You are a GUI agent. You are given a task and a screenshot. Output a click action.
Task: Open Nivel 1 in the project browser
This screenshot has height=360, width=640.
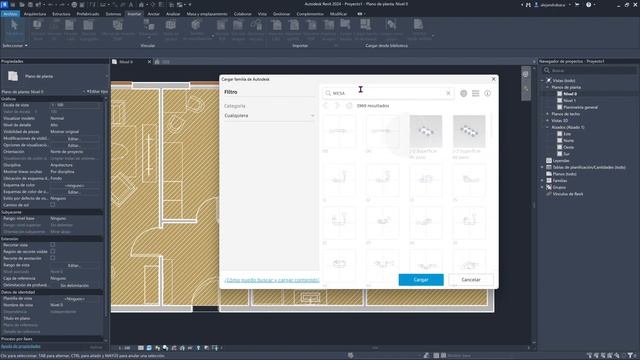569,100
